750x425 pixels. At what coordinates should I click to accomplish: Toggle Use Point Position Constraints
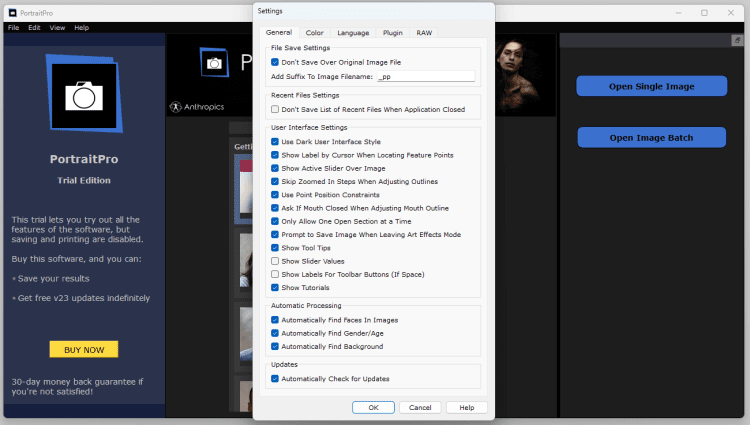coord(275,195)
